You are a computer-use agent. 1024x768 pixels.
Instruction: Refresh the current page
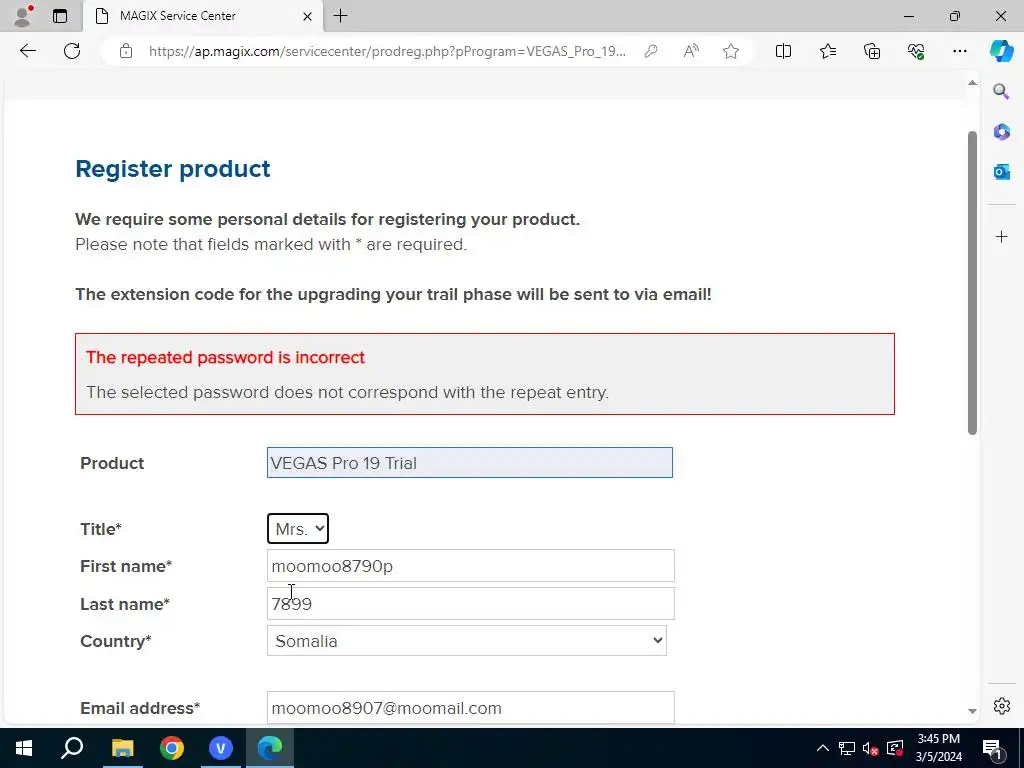[x=72, y=51]
